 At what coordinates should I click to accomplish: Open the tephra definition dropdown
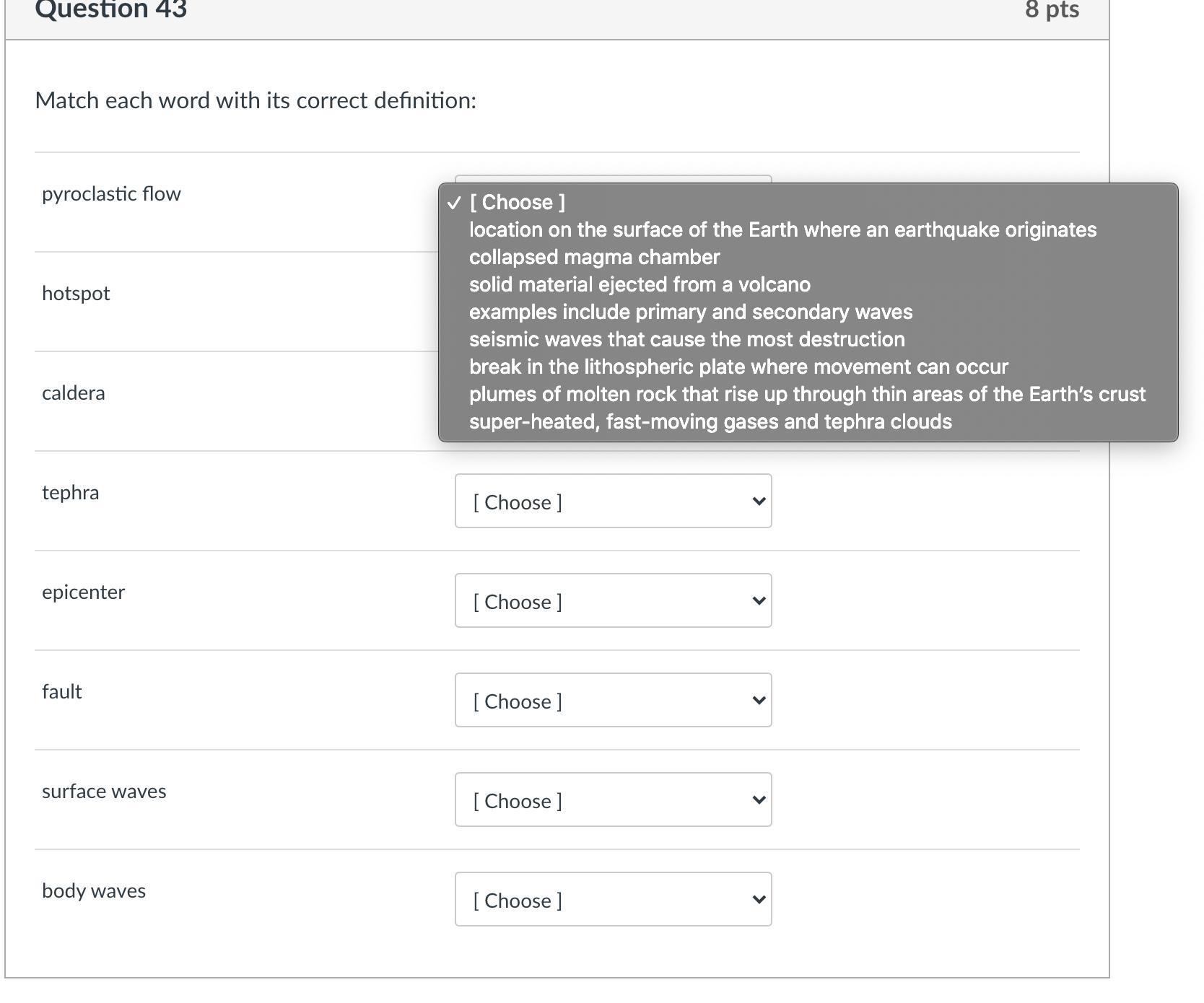613,502
